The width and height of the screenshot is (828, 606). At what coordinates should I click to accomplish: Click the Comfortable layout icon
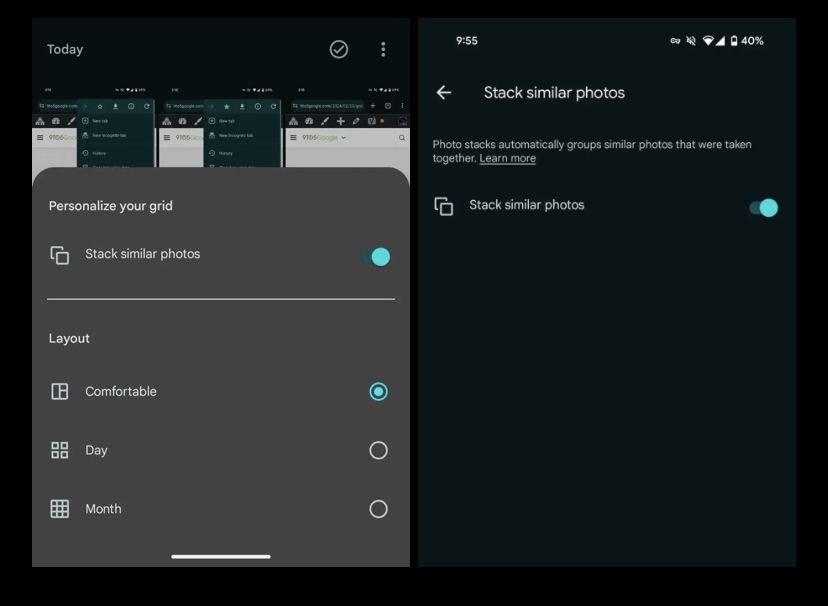click(60, 392)
